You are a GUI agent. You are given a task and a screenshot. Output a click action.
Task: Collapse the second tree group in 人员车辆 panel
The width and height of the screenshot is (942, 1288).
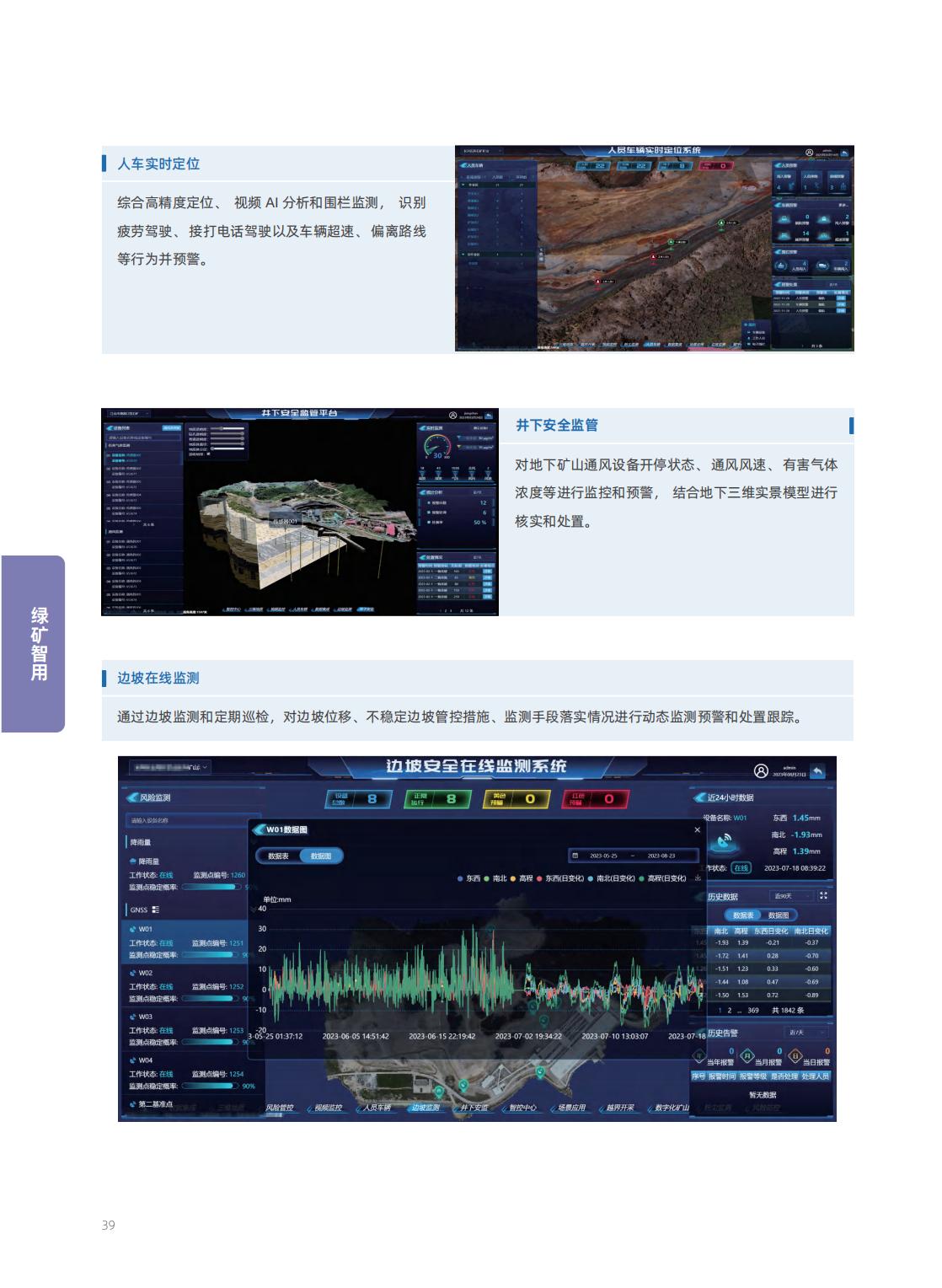click(463, 254)
